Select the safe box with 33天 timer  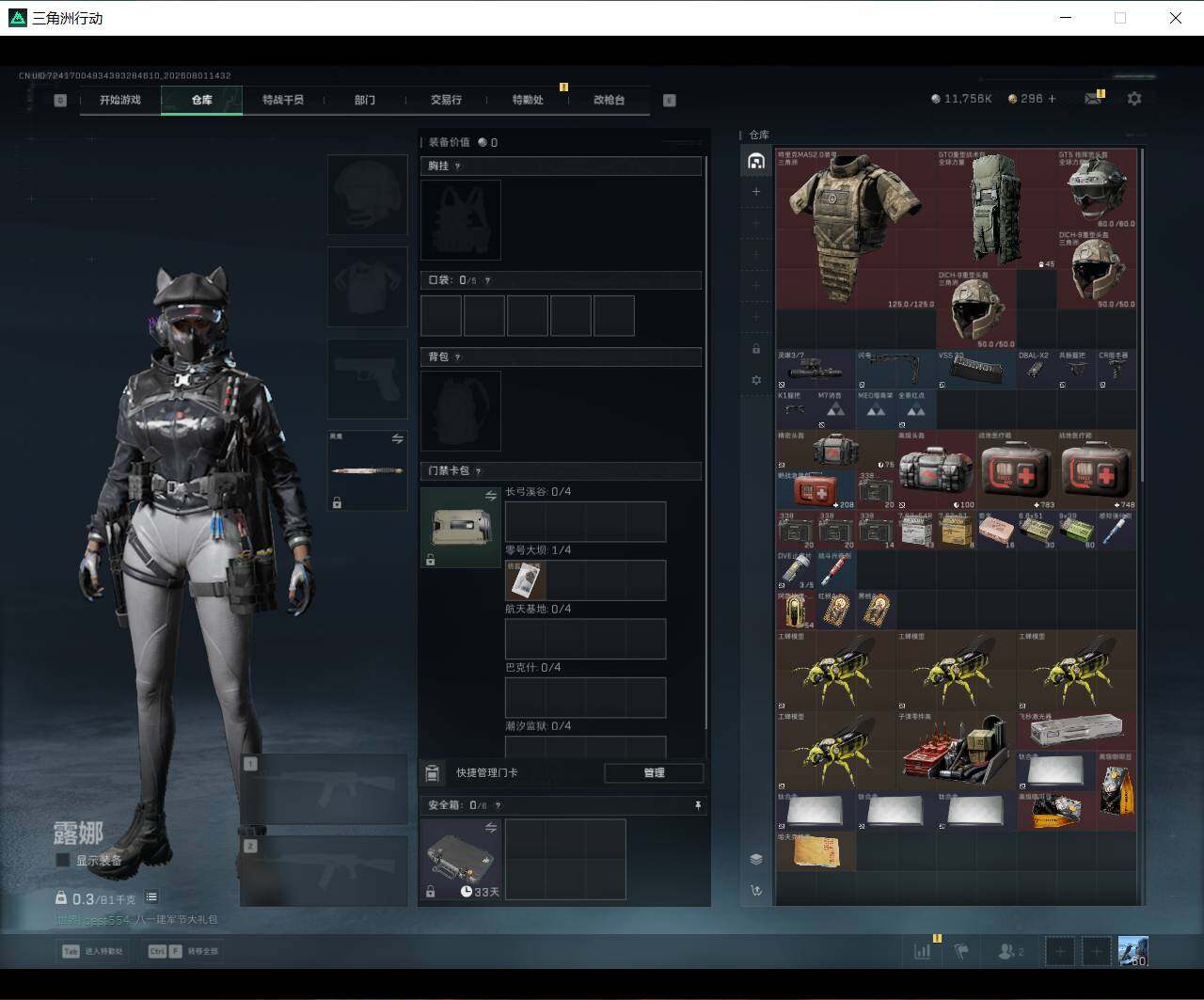click(x=461, y=860)
